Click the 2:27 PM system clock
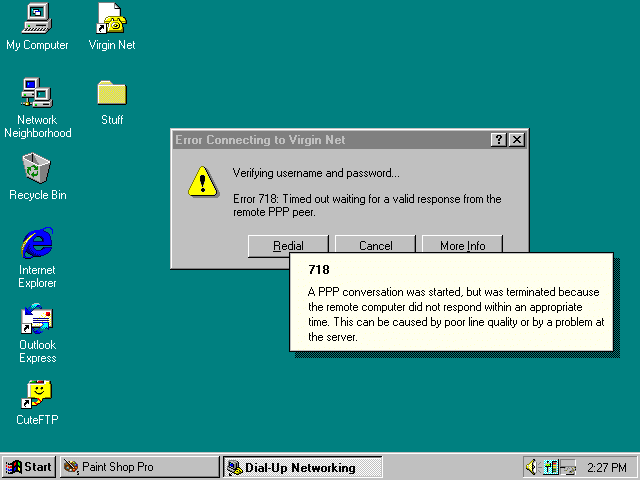 click(x=607, y=467)
